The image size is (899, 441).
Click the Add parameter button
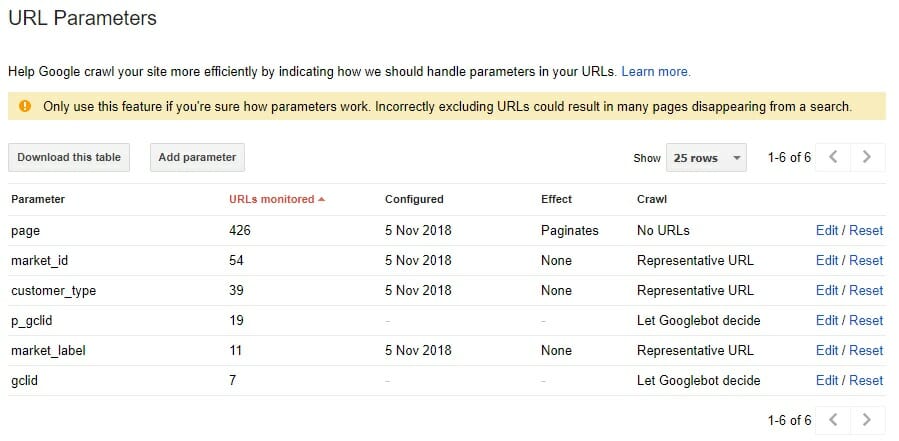coord(197,157)
